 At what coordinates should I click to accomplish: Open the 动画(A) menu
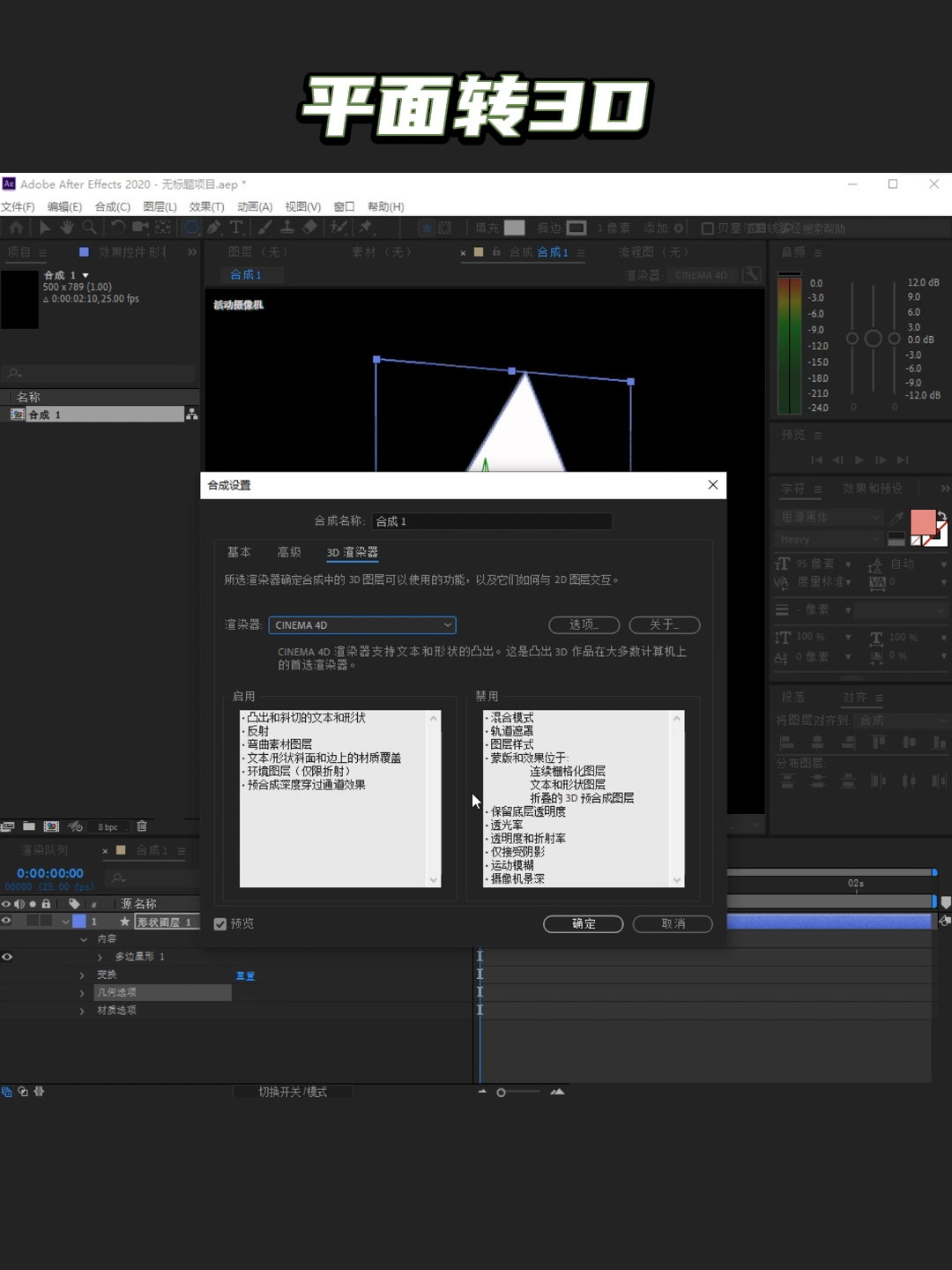tap(255, 206)
